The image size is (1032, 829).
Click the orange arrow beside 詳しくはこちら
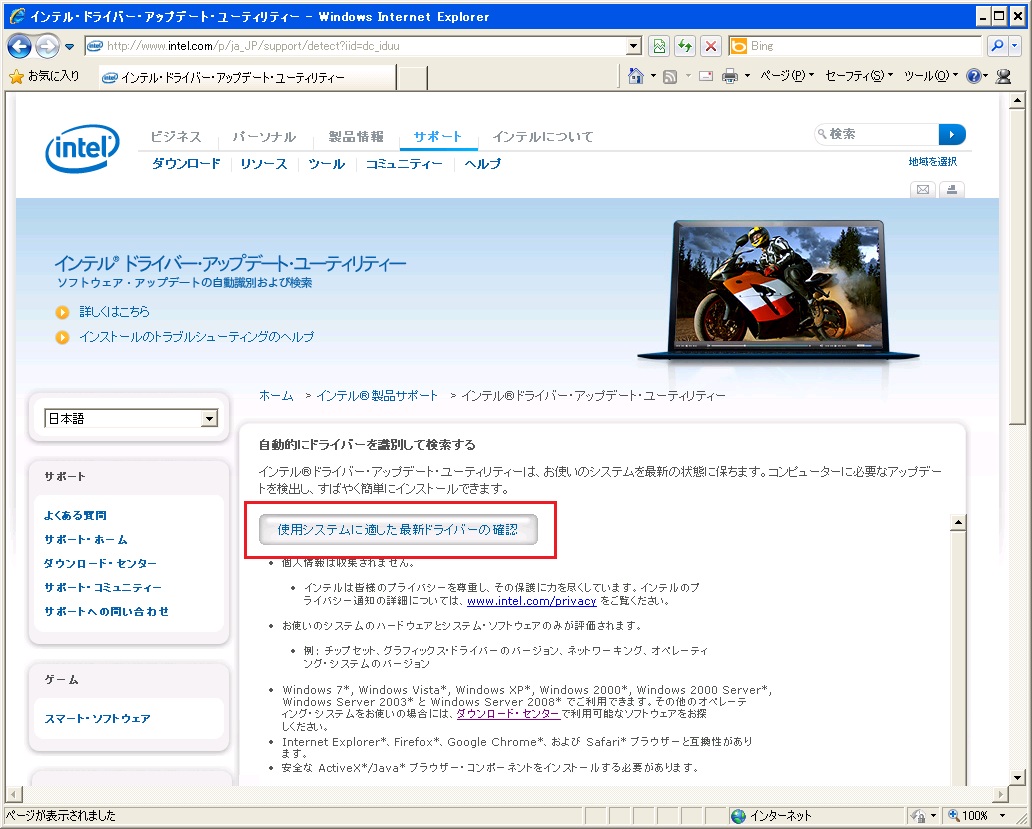tap(63, 313)
